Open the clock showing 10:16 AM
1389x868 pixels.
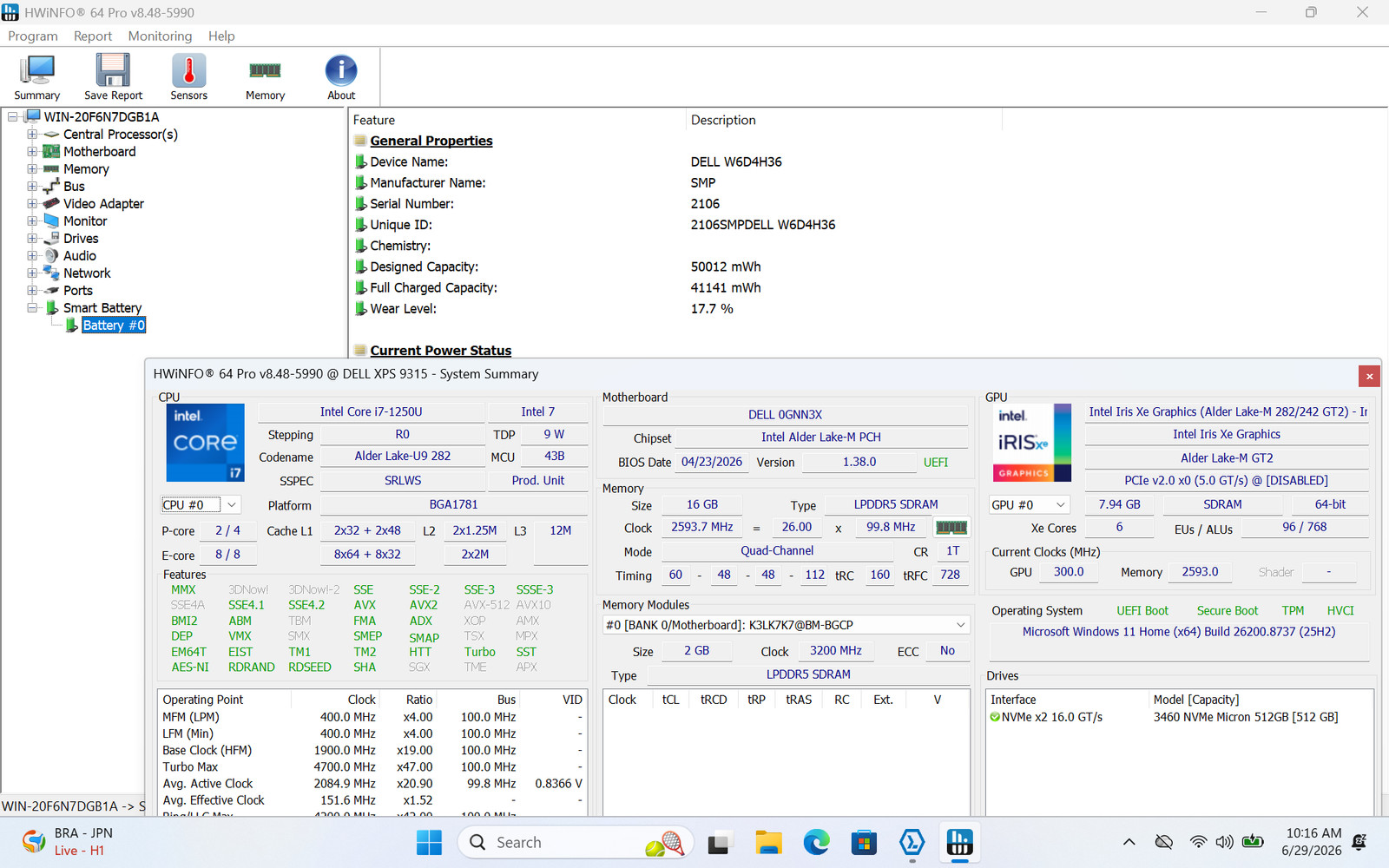[x=1312, y=842]
